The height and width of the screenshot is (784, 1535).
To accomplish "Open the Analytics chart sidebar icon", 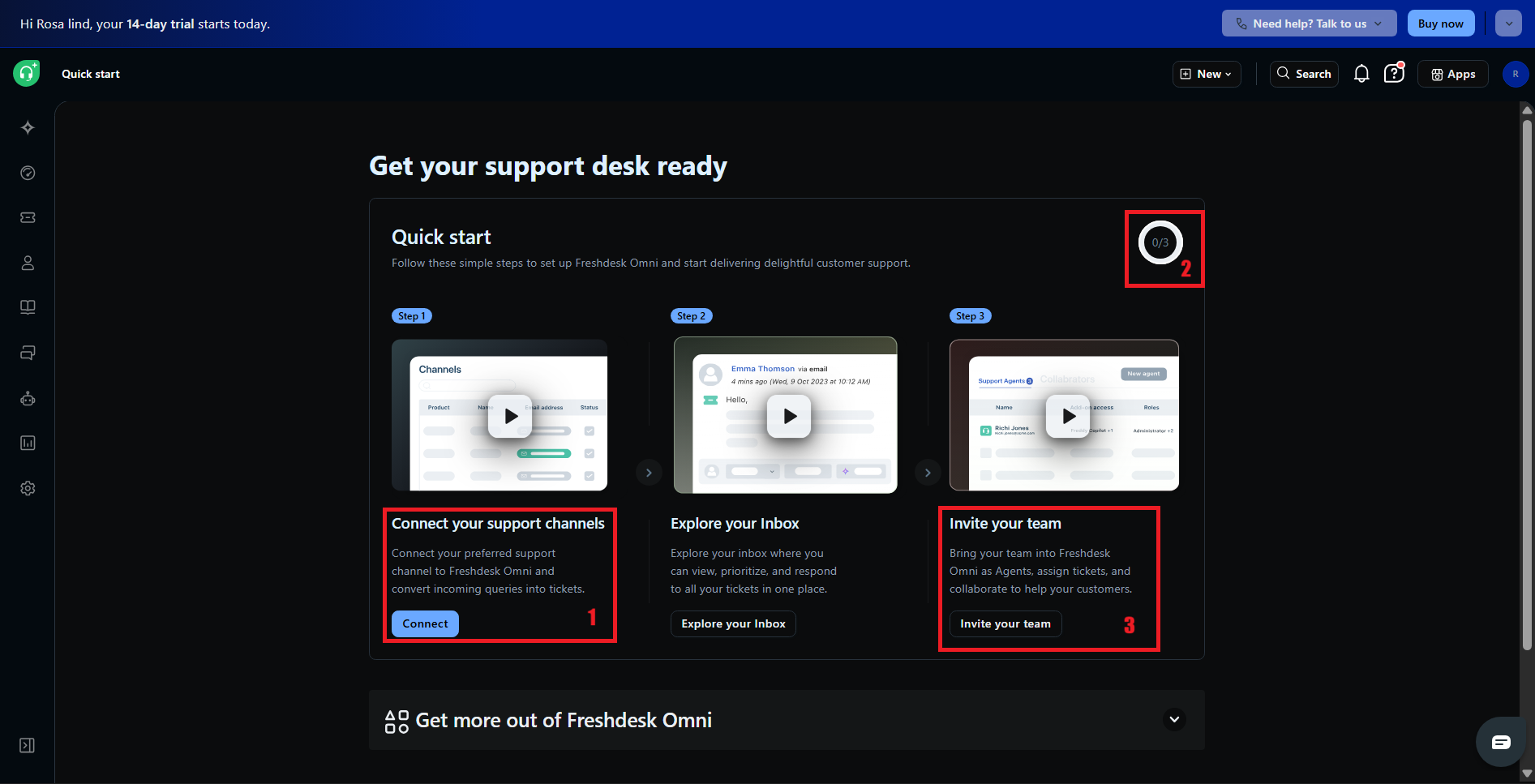I will (x=28, y=443).
